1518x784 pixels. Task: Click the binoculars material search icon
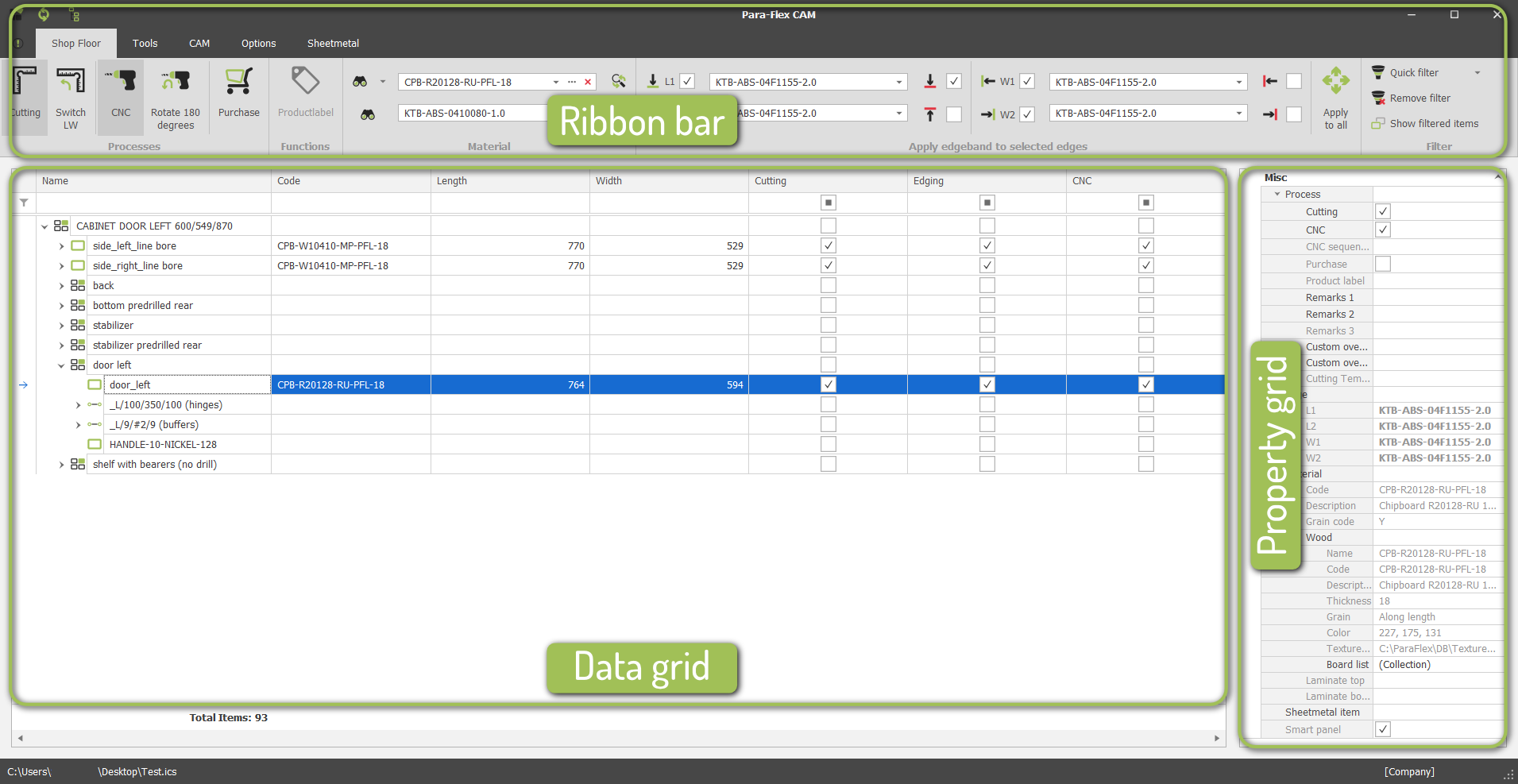click(x=360, y=81)
